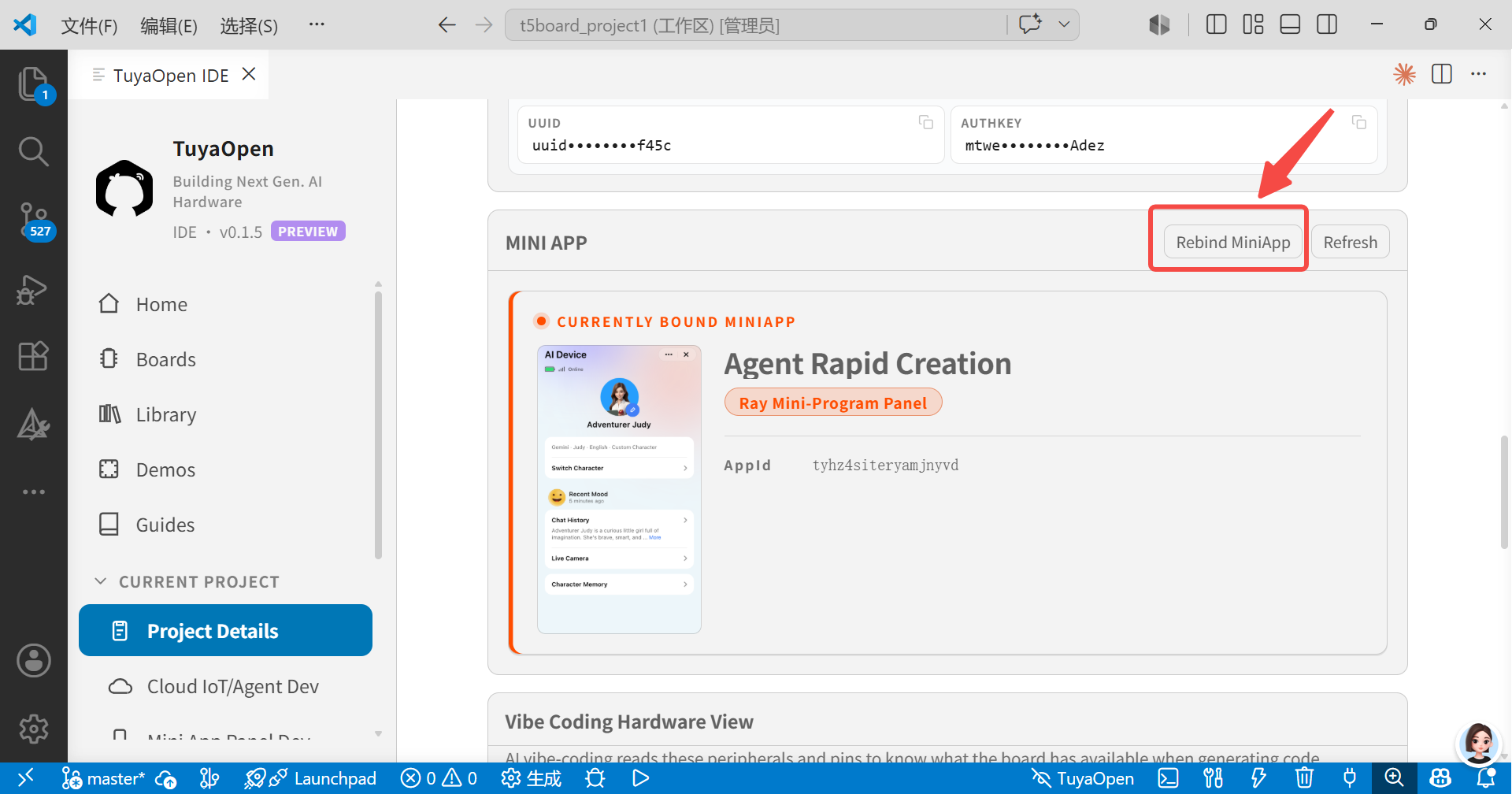Click the debug bug icon in status bar
The image size is (1512, 794).
[595, 778]
